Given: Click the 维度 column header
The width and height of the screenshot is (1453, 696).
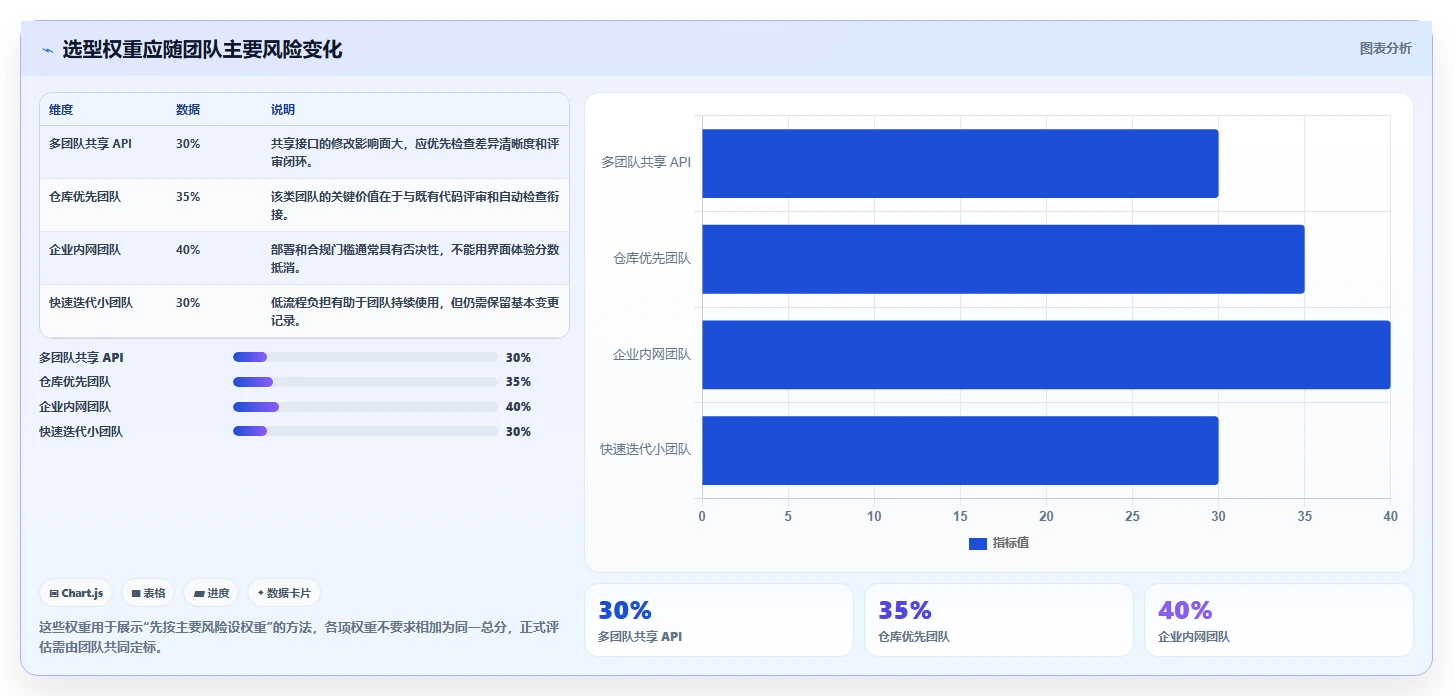Looking at the screenshot, I should [61, 110].
